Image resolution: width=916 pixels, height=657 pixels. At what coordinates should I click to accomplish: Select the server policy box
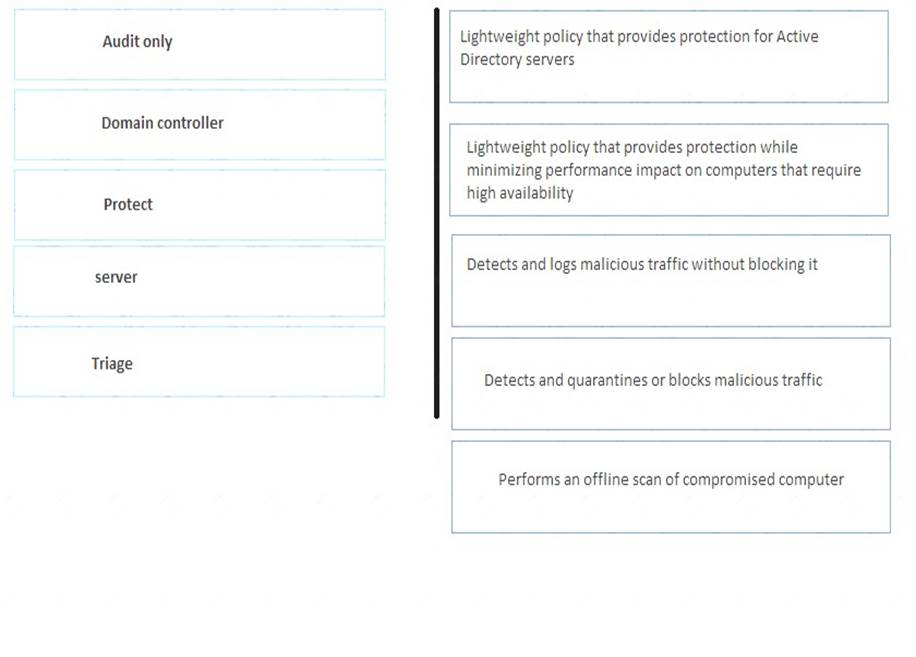199,281
